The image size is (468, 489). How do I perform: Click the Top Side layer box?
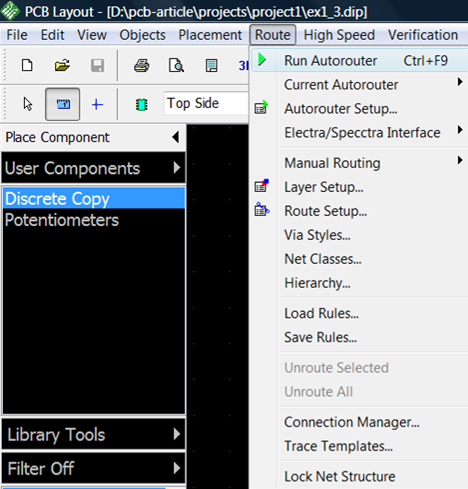coord(206,103)
